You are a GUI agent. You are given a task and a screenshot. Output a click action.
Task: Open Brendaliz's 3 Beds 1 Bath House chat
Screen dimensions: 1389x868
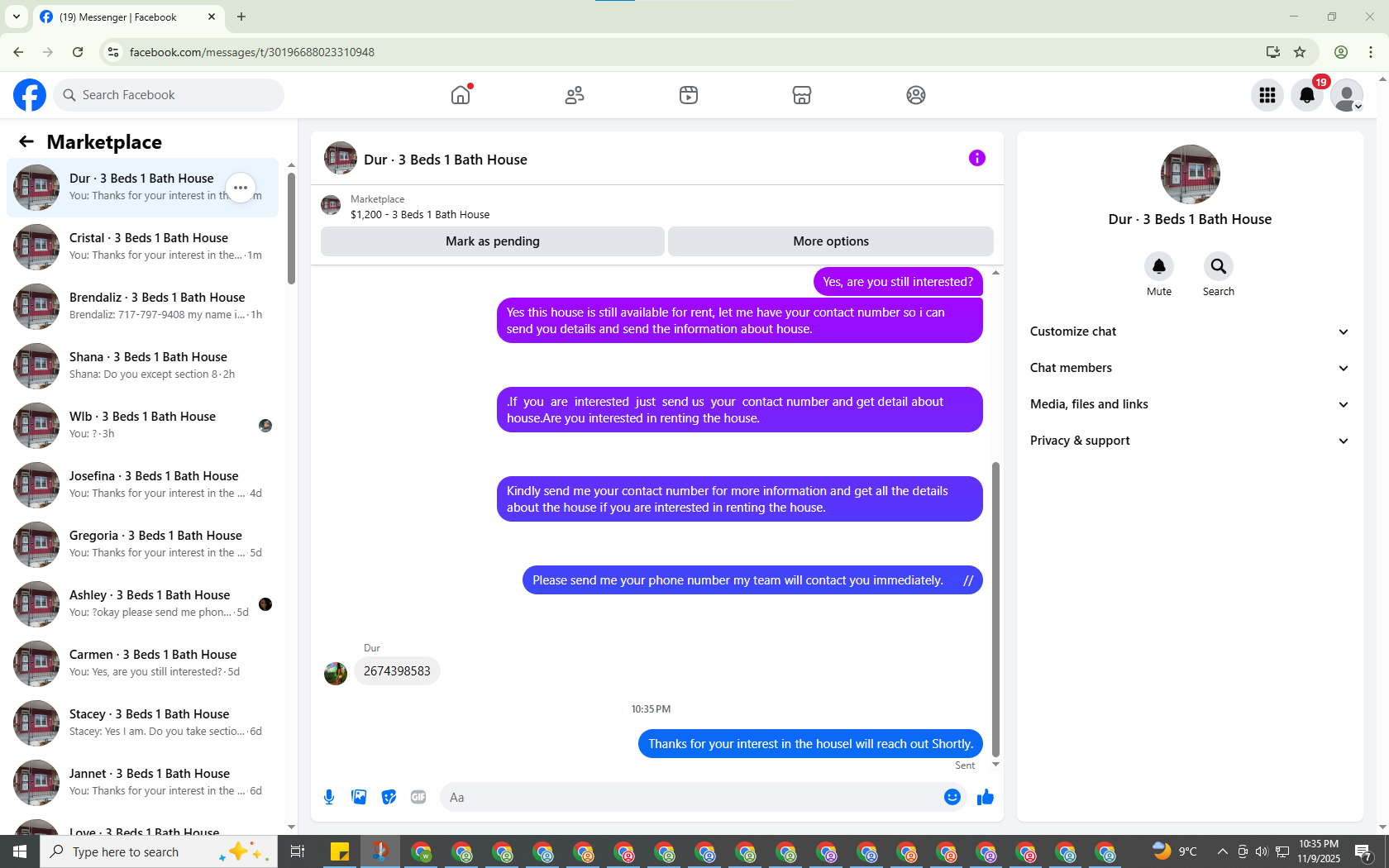click(x=143, y=307)
